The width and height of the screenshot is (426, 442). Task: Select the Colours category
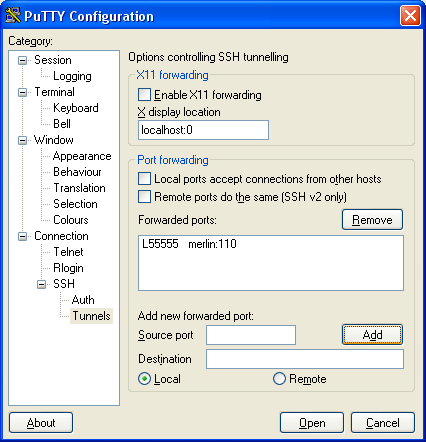click(x=71, y=220)
